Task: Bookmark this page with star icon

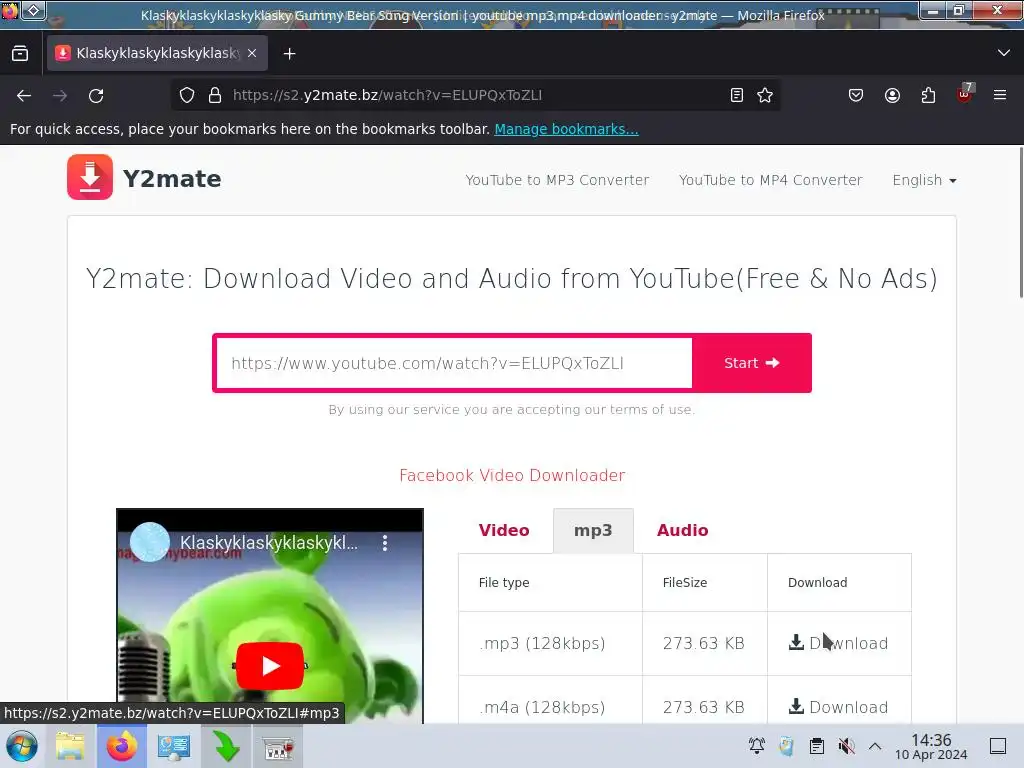Action: [765, 95]
